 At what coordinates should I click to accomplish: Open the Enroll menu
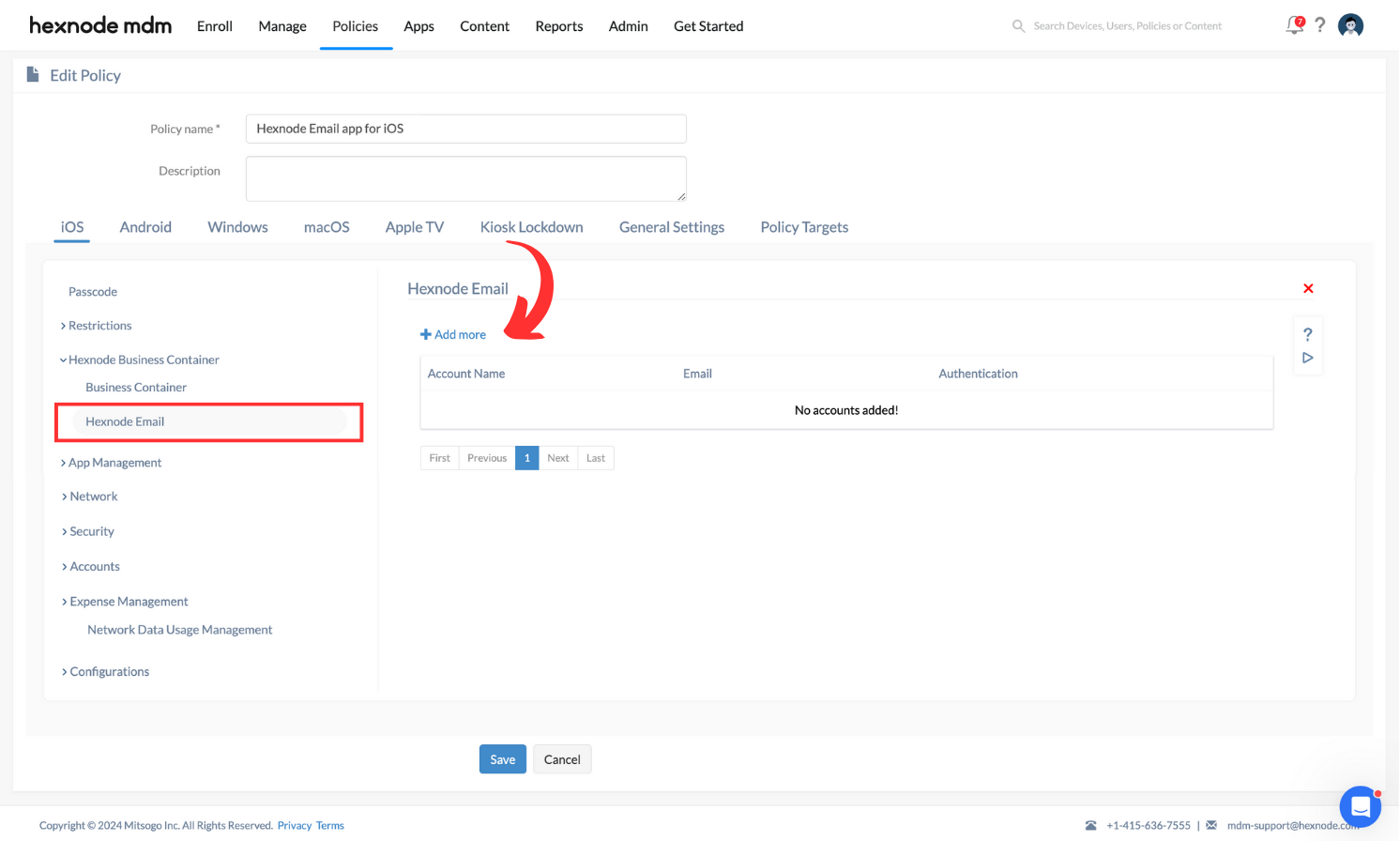215,26
